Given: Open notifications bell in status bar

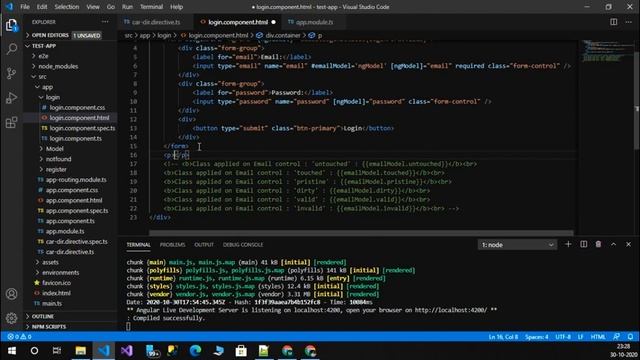Looking at the screenshot, I should point(630,337).
